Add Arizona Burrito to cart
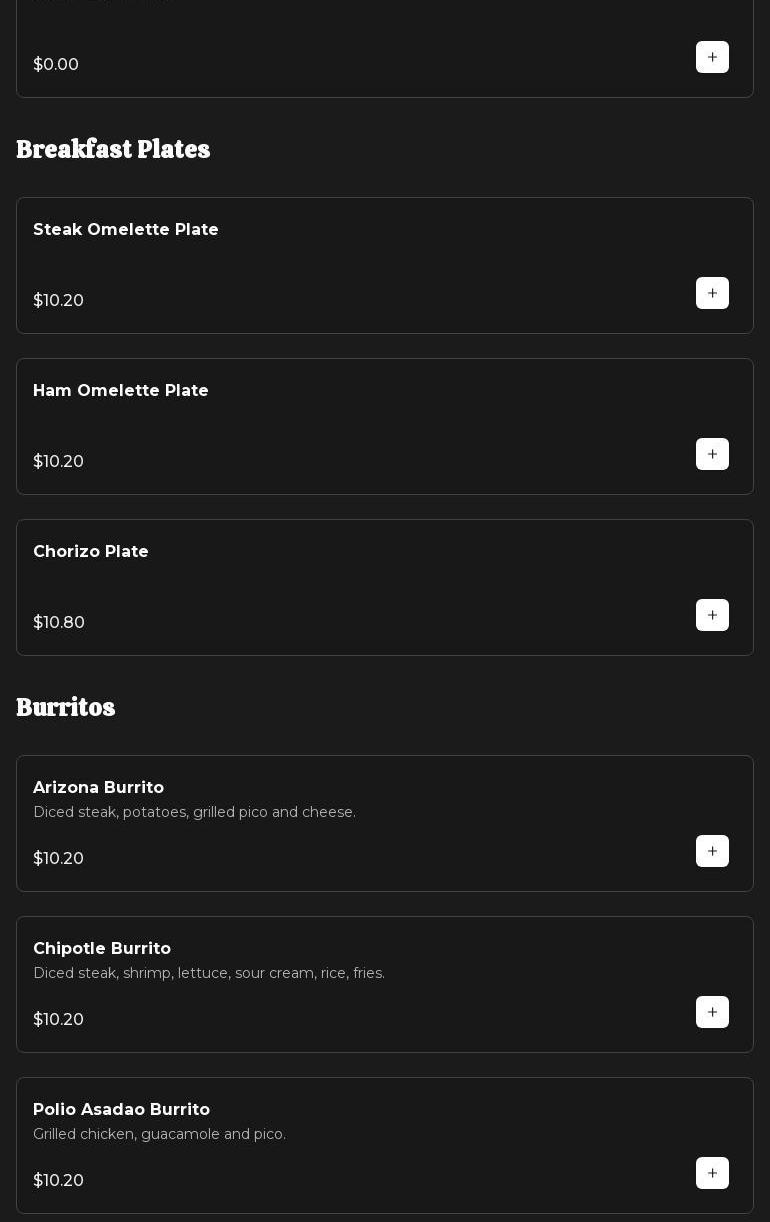This screenshot has height=1222, width=770. (x=712, y=851)
